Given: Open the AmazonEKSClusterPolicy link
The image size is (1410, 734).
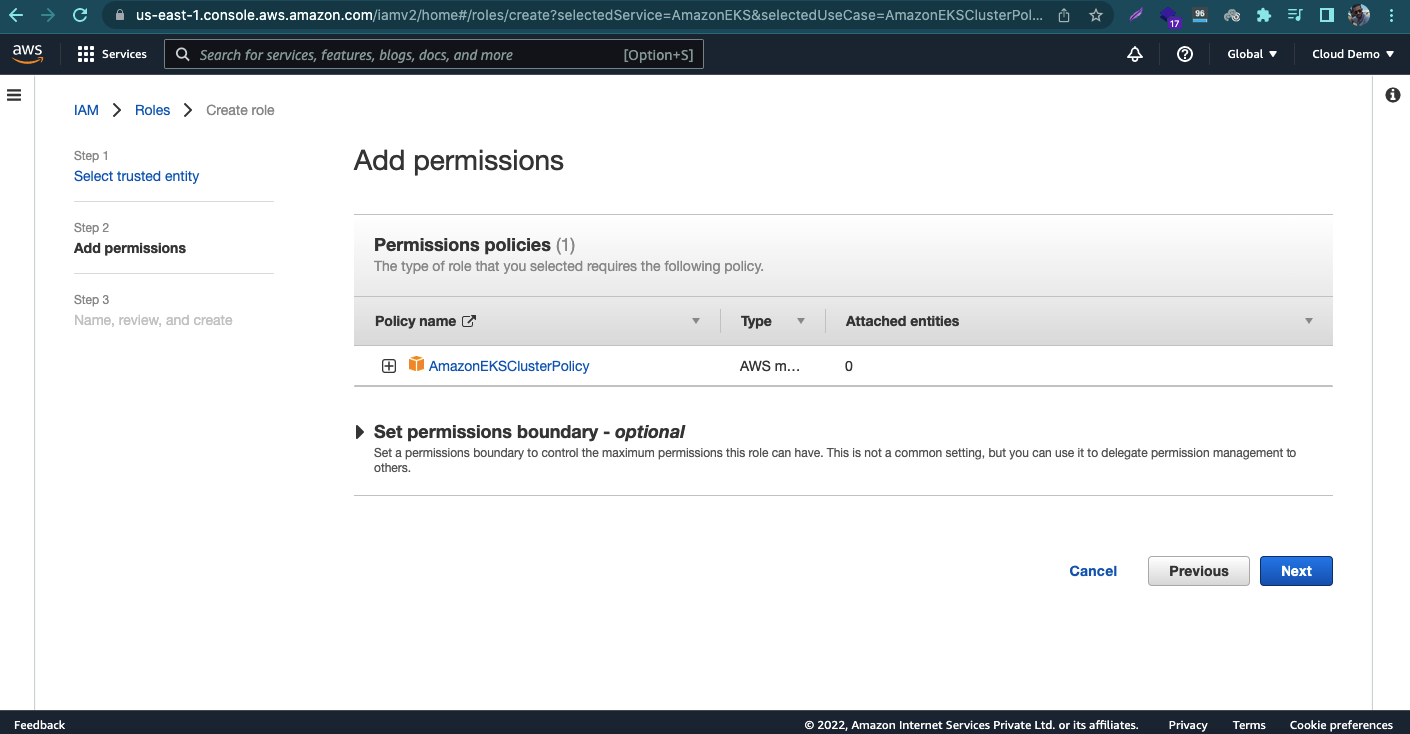Looking at the screenshot, I should coord(509,366).
